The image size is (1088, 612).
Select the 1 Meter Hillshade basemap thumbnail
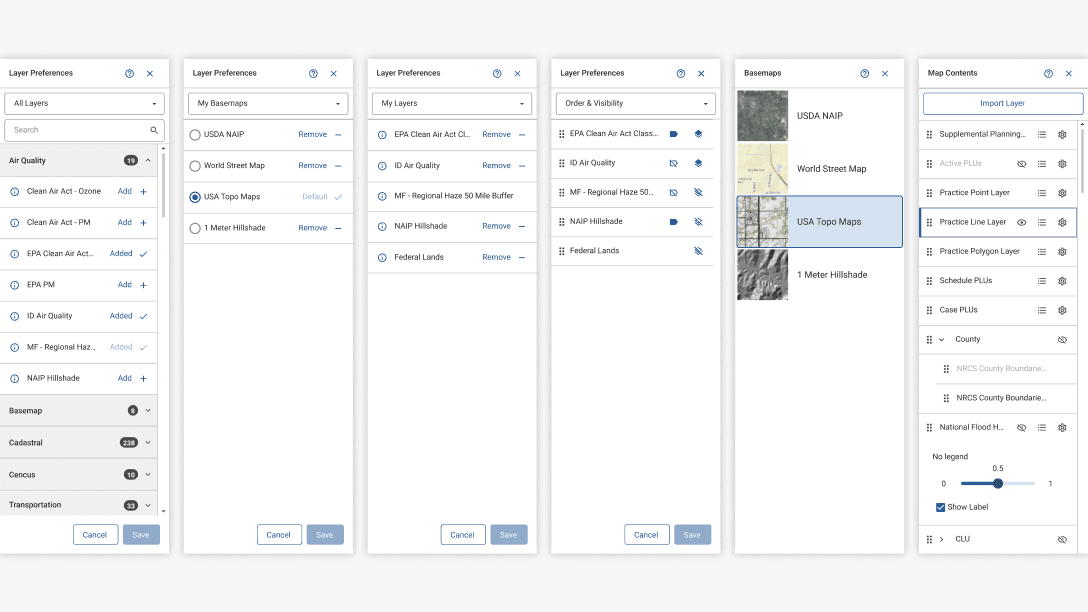[762, 275]
